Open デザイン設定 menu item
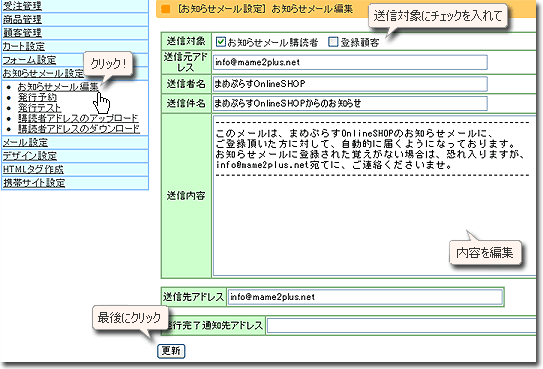This screenshot has height=369, width=543. coord(30,156)
